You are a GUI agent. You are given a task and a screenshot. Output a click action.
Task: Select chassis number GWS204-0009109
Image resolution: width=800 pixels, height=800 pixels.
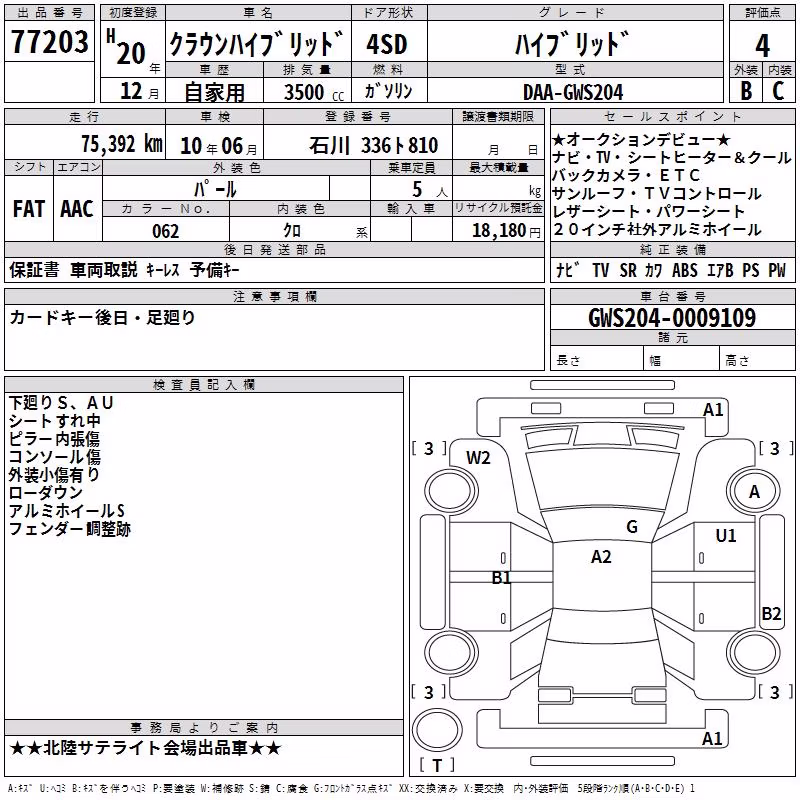(672, 318)
